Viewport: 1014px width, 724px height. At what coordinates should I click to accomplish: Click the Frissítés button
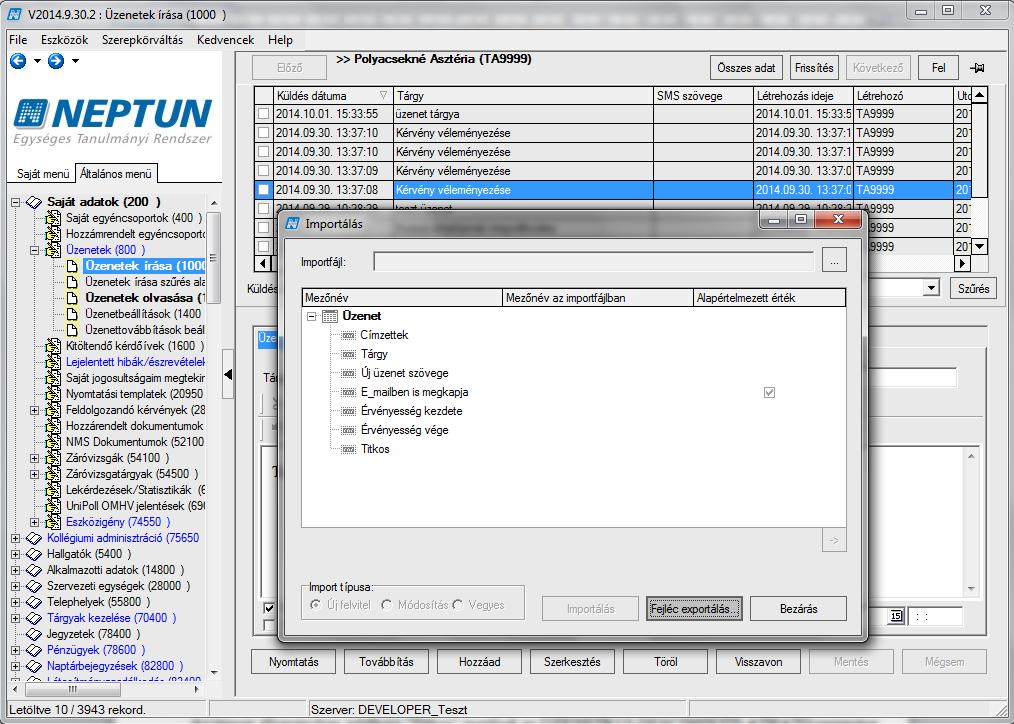814,68
